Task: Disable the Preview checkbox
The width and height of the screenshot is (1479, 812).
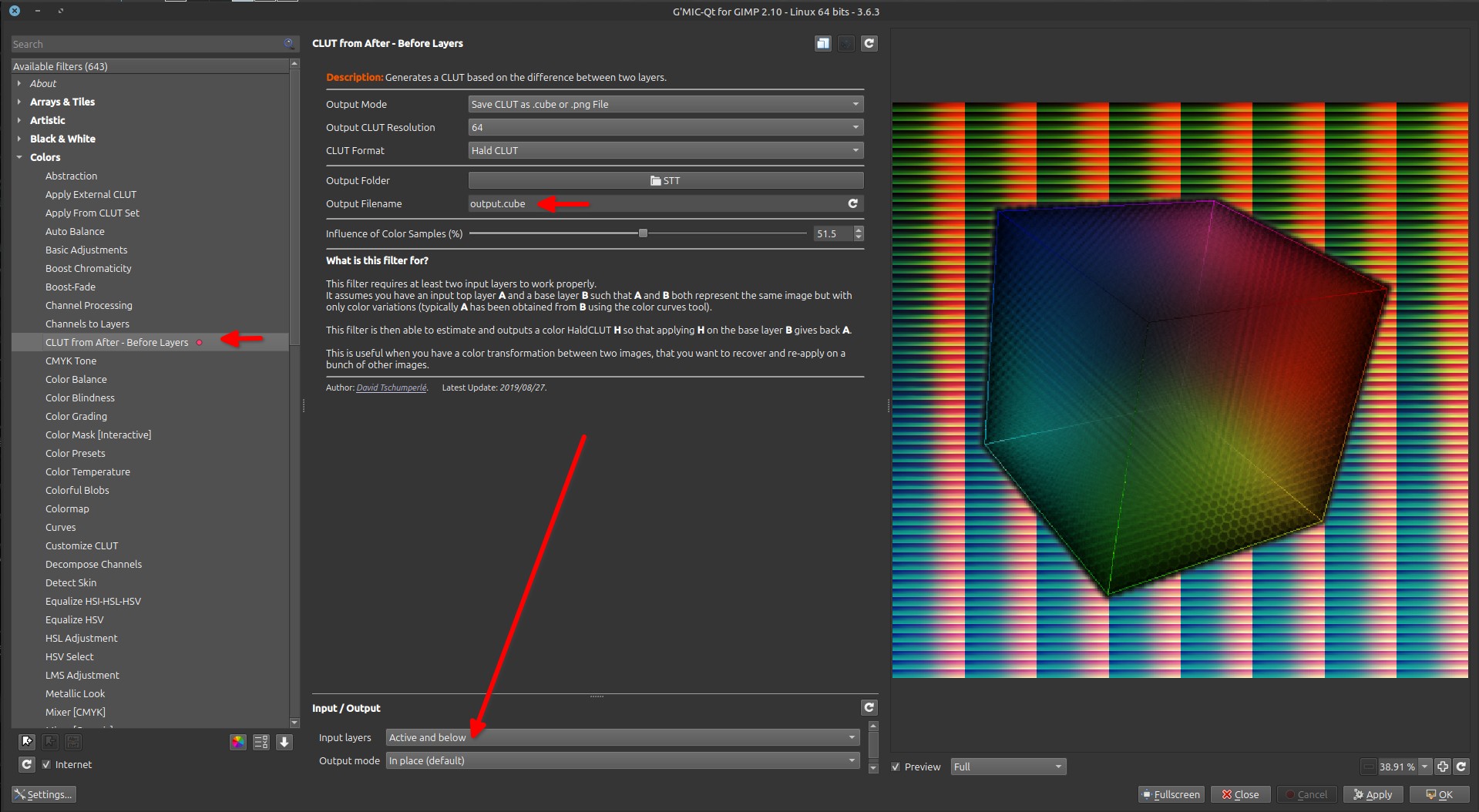Action: 896,767
